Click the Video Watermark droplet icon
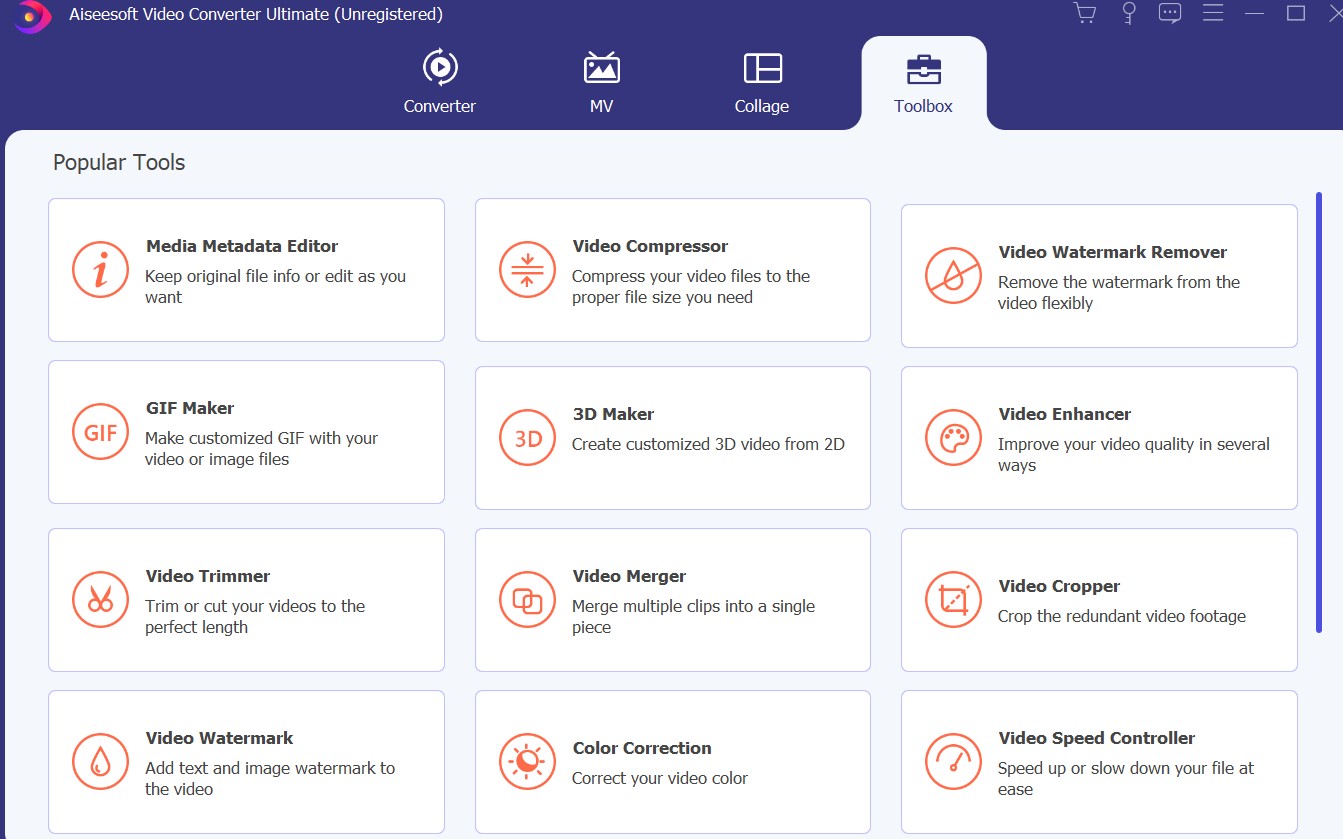Viewport: 1343px width, 839px height. click(100, 761)
